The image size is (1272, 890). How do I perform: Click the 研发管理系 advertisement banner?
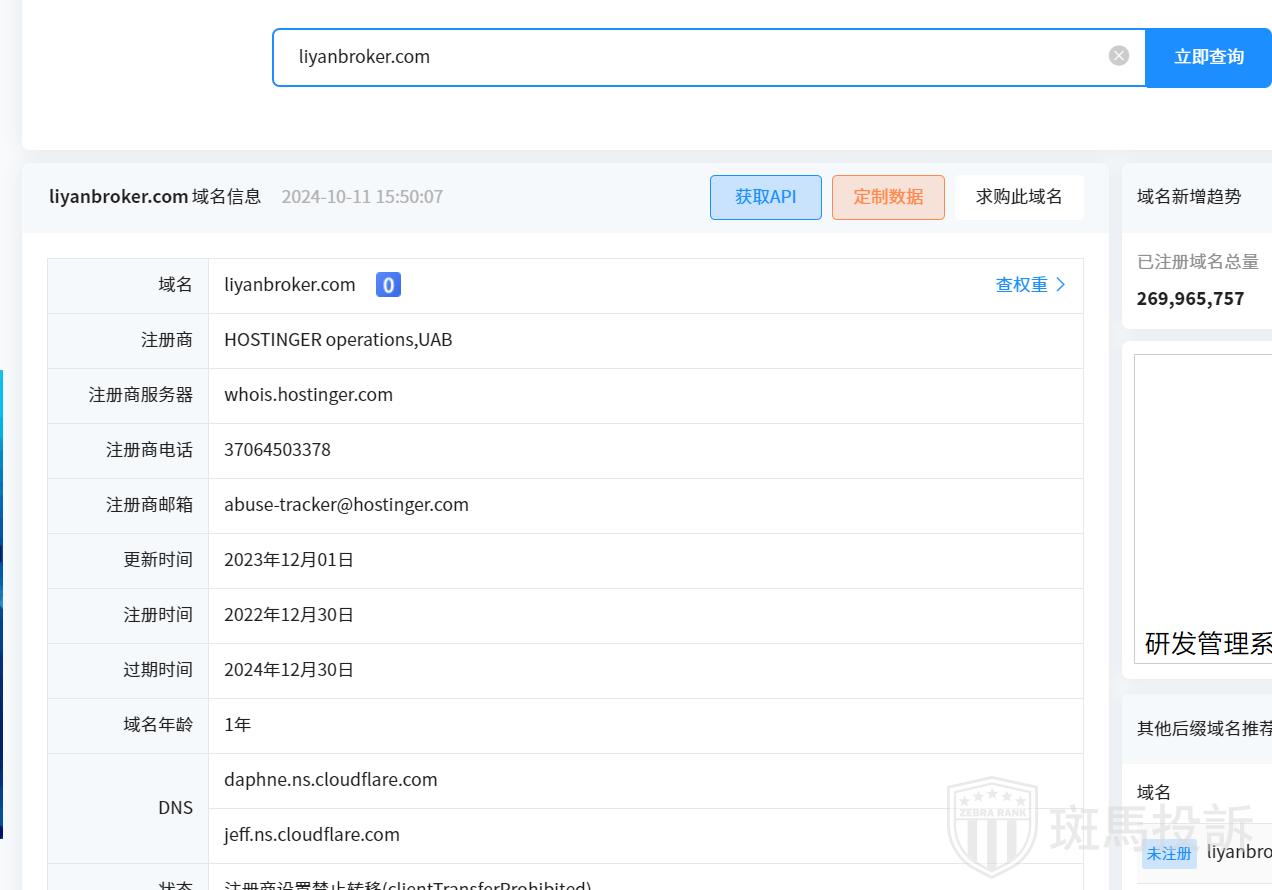1204,510
